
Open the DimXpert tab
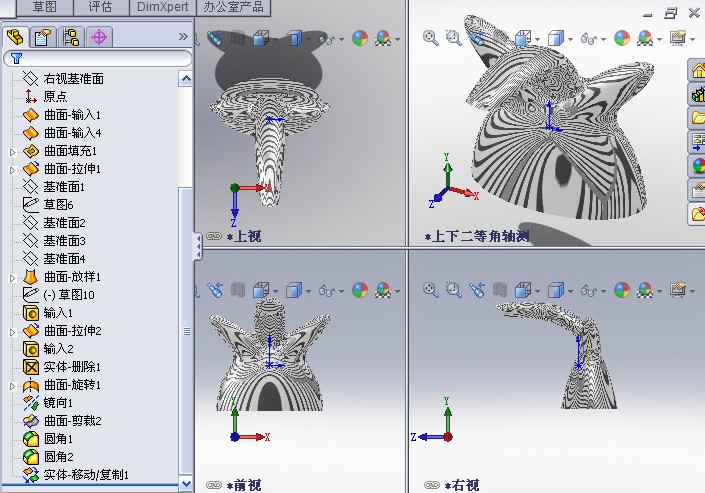click(x=163, y=7)
